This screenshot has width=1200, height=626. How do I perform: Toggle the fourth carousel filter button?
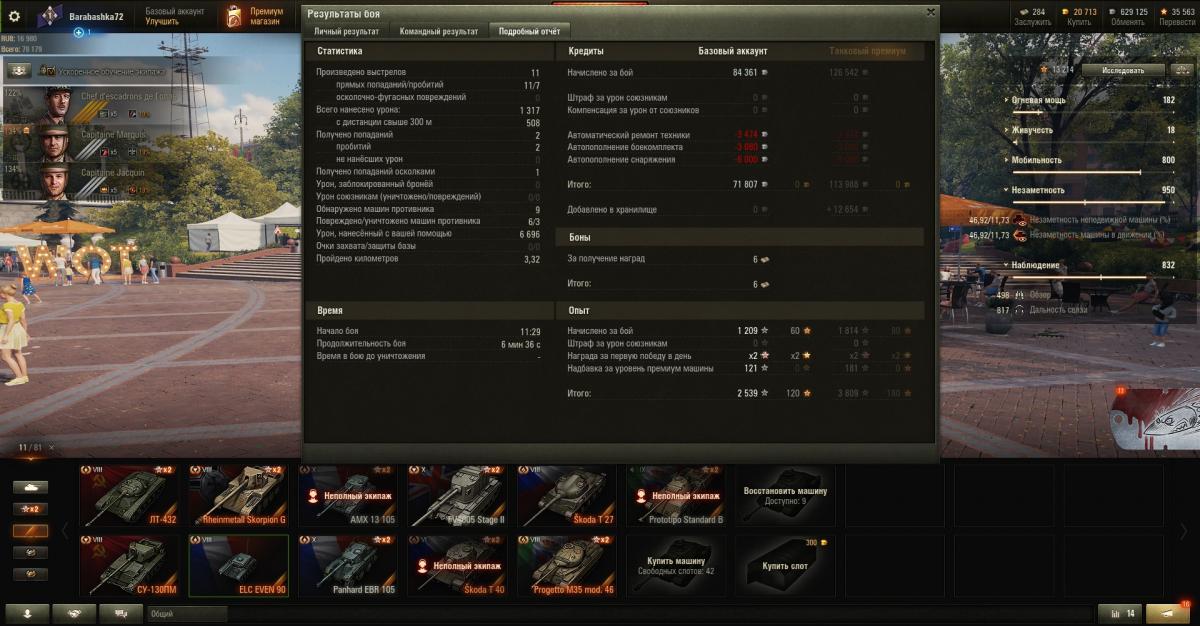30,553
